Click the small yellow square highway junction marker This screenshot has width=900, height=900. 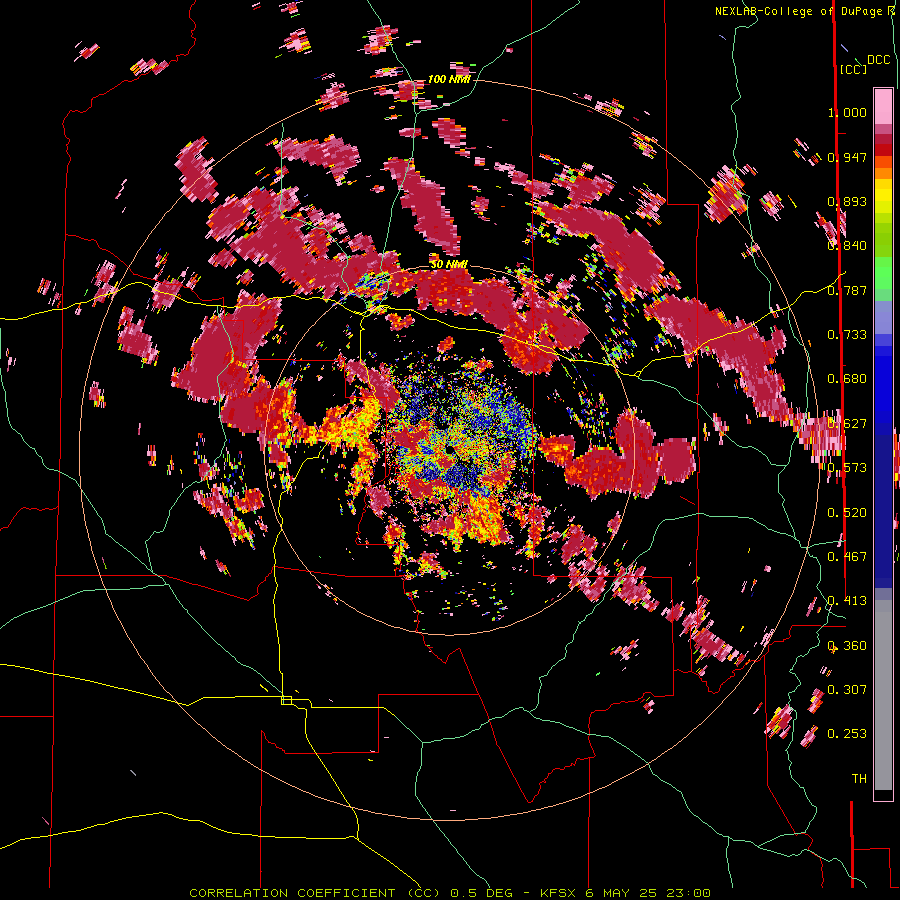(x=286, y=700)
